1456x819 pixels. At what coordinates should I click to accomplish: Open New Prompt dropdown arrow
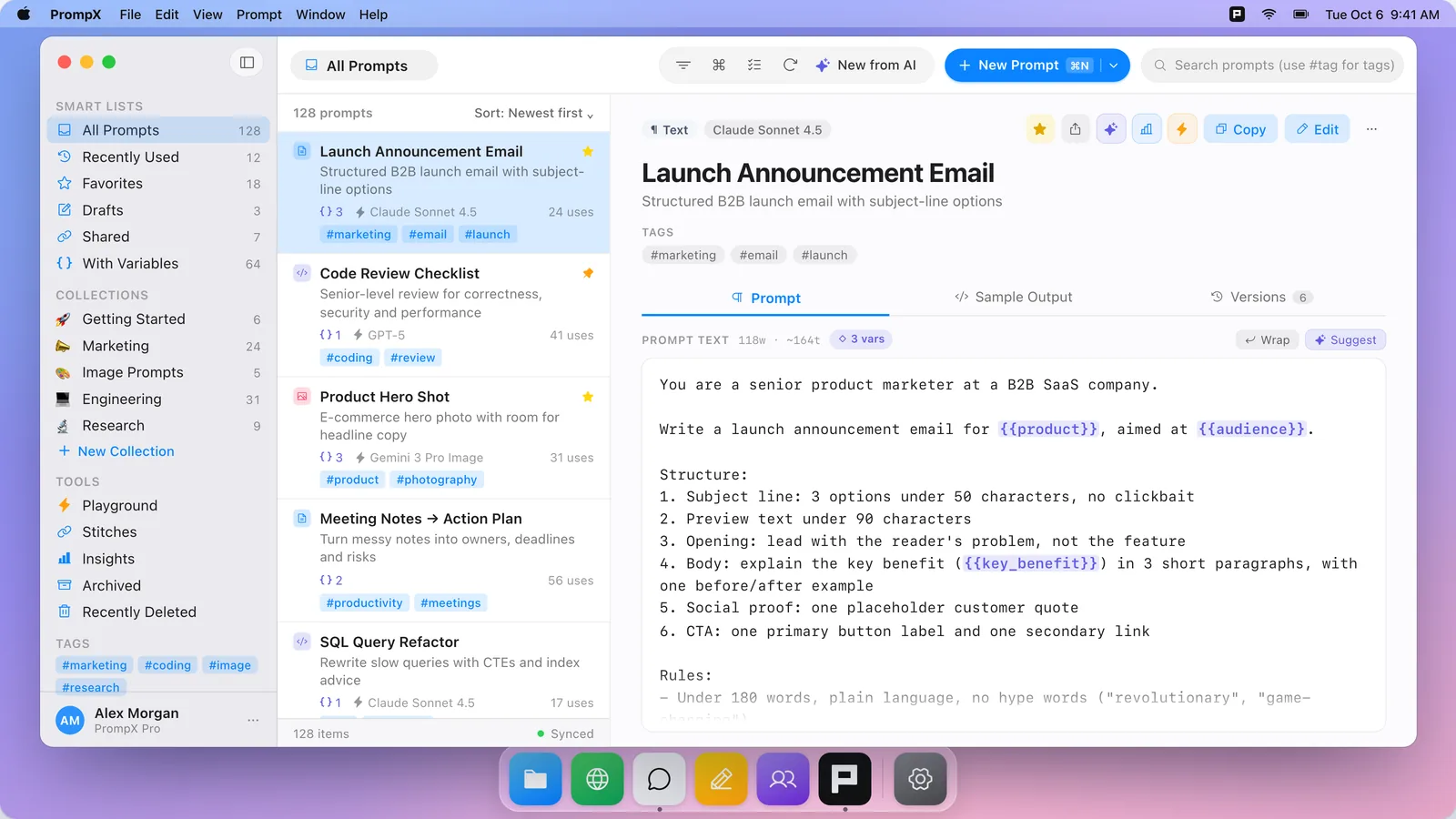1114,66
